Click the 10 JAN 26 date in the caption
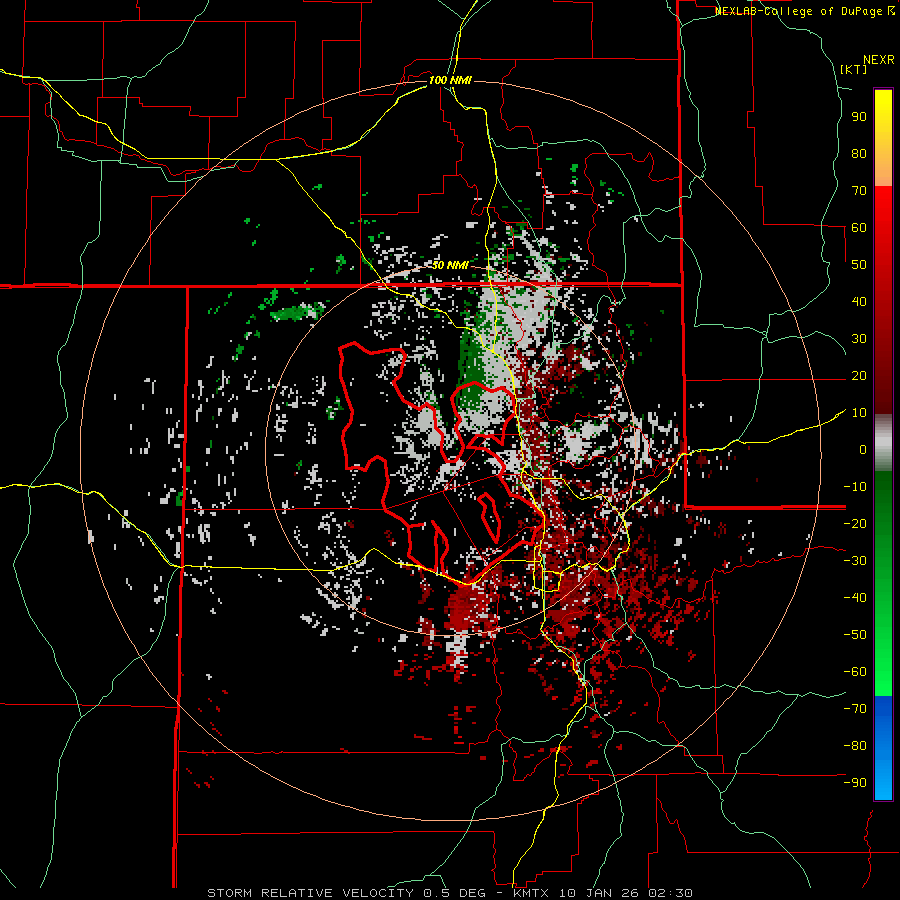Viewport: 900px width, 900px height. click(599, 893)
